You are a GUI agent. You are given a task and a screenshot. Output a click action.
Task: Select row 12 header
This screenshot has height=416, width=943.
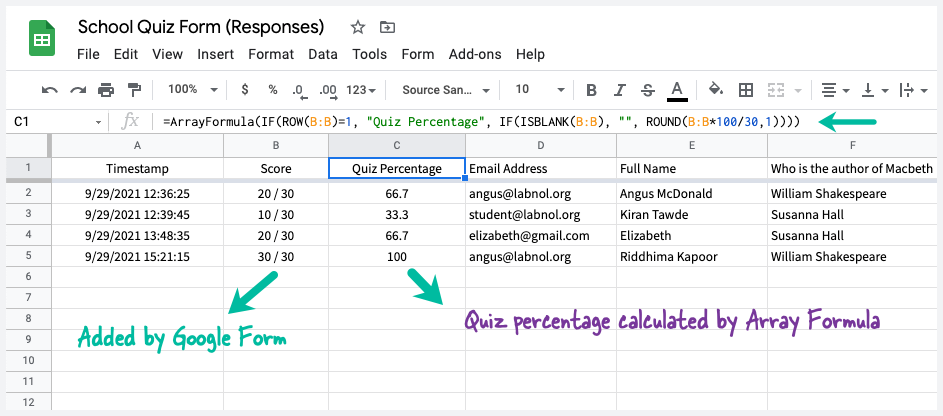29,402
